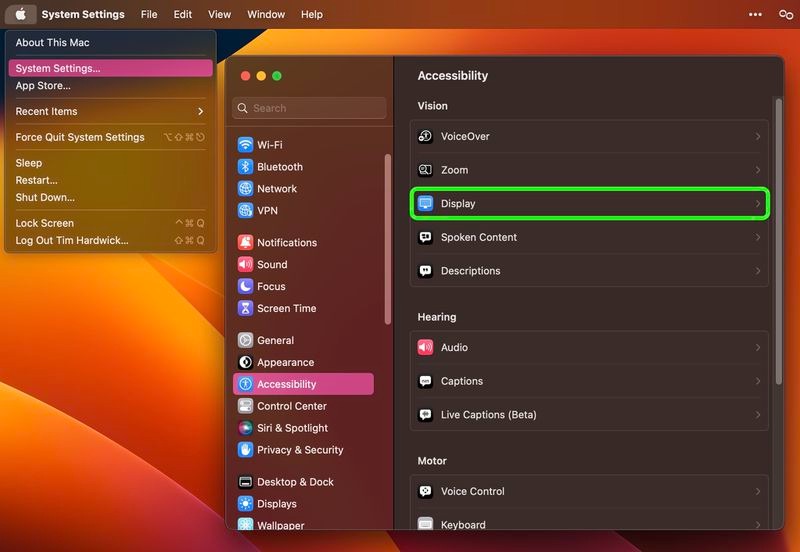Viewport: 800px width, 552px height.
Task: Click the Wi-Fi sidebar icon
Action: tap(245, 145)
